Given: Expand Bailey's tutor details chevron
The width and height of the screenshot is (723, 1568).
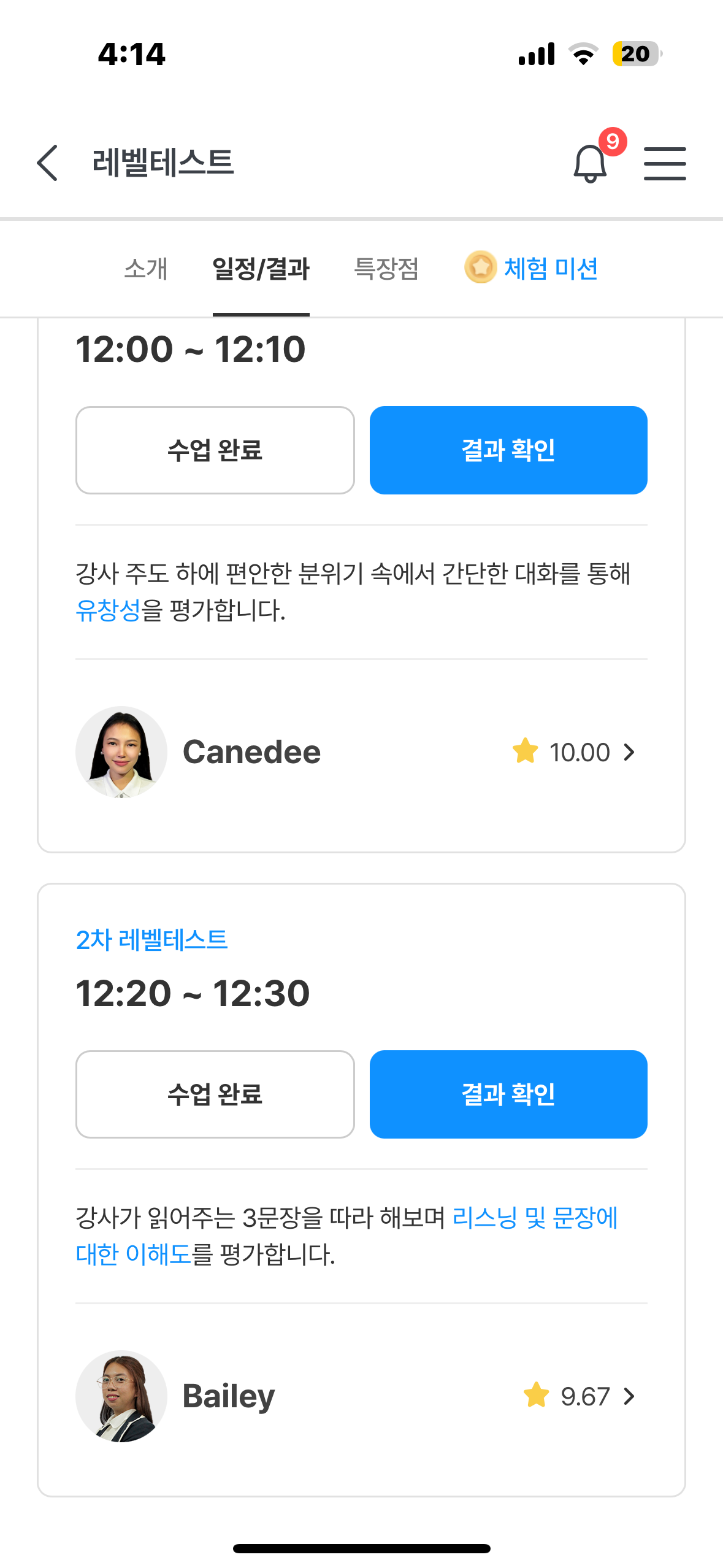Looking at the screenshot, I should click(x=629, y=1396).
